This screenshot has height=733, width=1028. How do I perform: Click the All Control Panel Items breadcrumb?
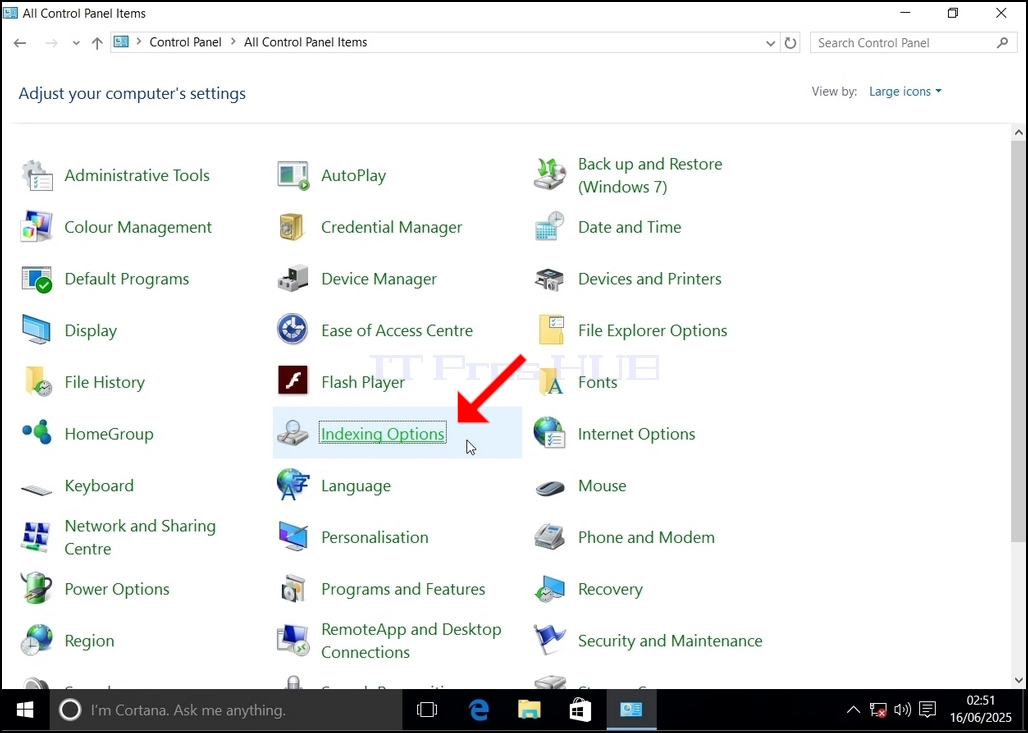coord(306,42)
